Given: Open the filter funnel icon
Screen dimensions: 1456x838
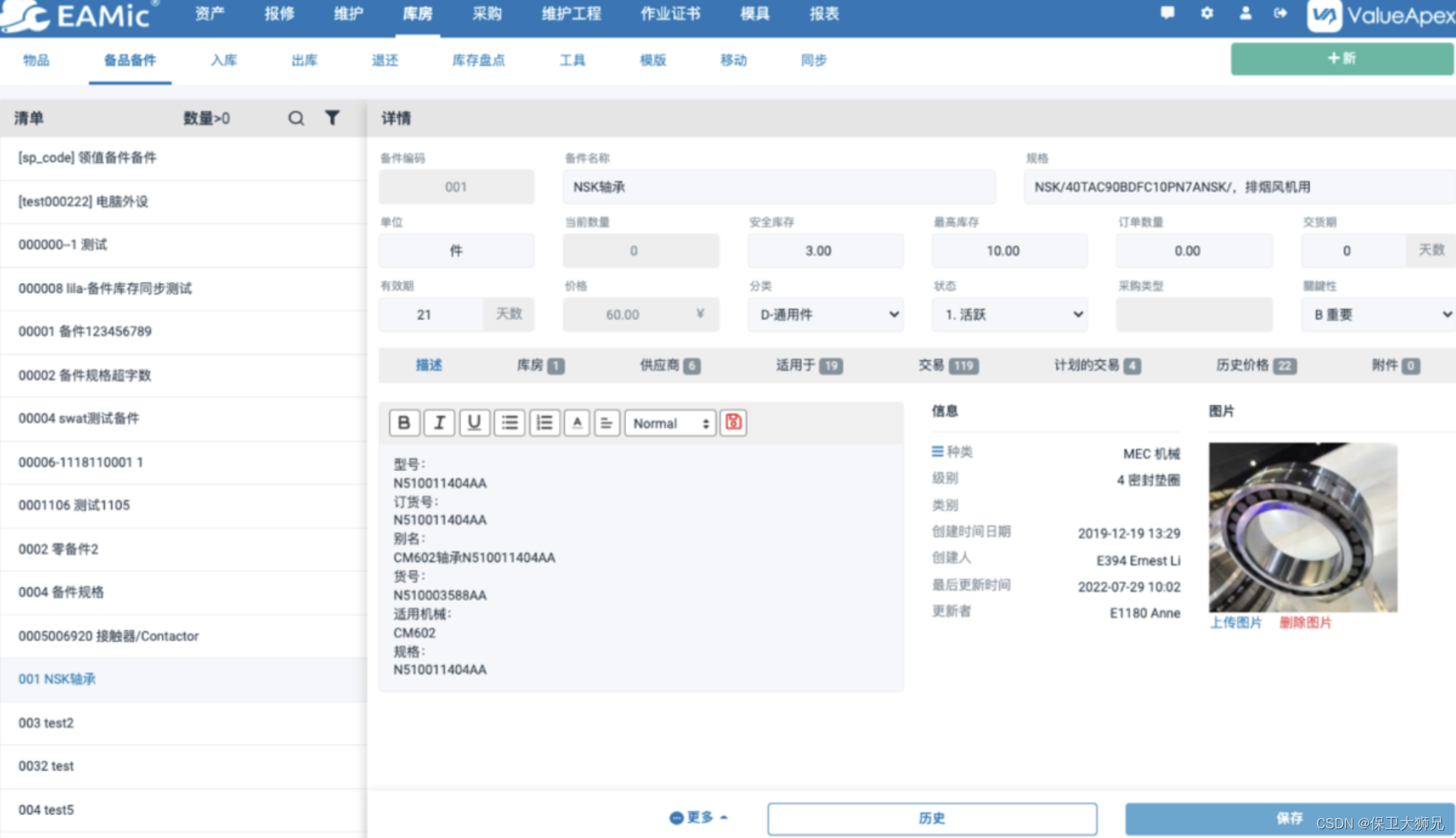Looking at the screenshot, I should (x=332, y=117).
